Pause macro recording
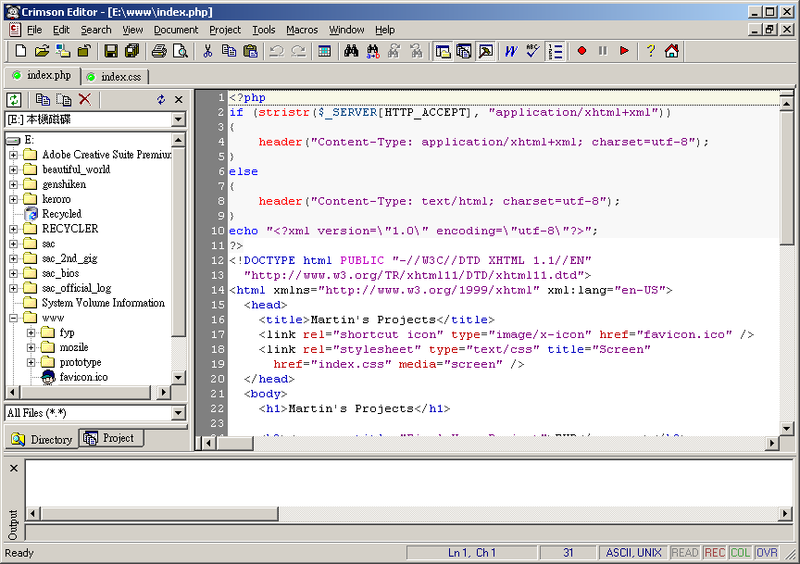Viewport: 800px width, 564px height. point(603,51)
